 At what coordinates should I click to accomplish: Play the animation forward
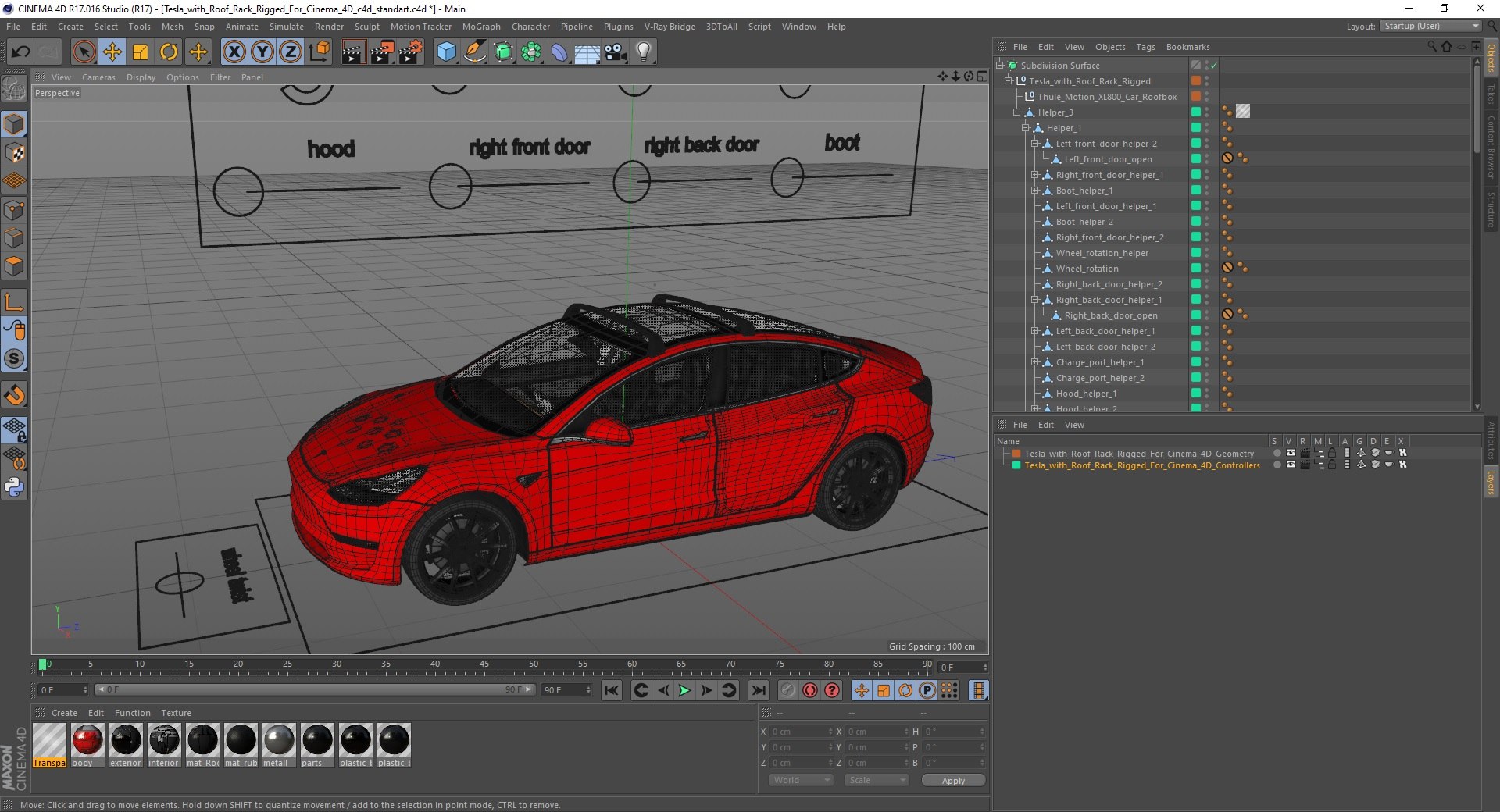[684, 690]
